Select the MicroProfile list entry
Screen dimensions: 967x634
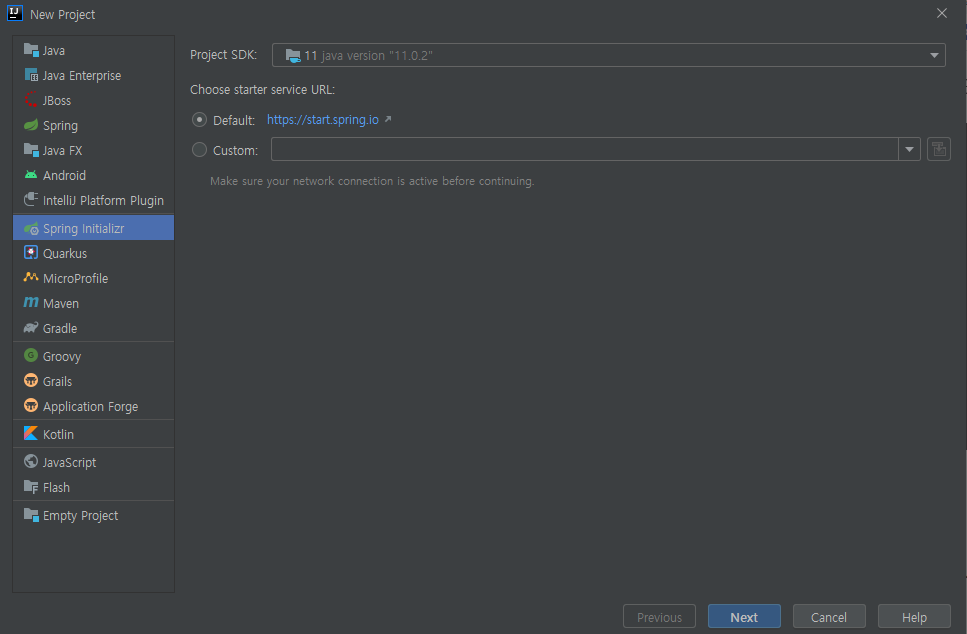pos(94,278)
